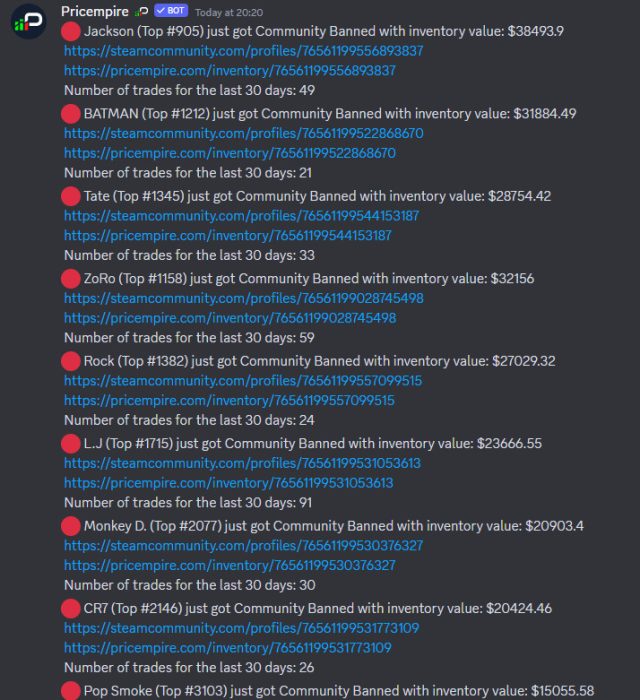Open the Pricempire username profile
This screenshot has height=700, width=640.
(96, 11)
